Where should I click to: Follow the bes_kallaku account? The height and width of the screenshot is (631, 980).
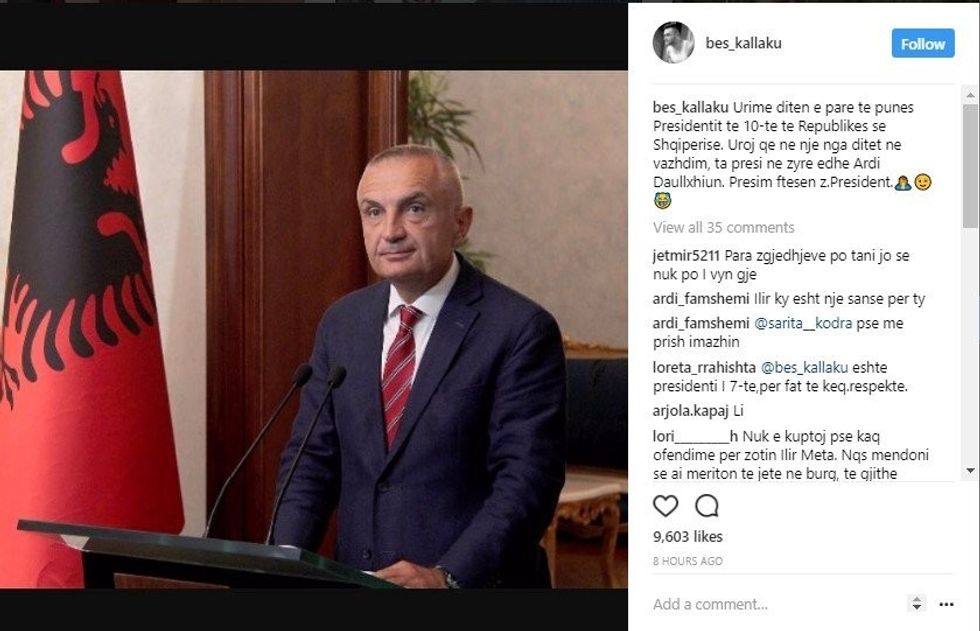coord(922,43)
